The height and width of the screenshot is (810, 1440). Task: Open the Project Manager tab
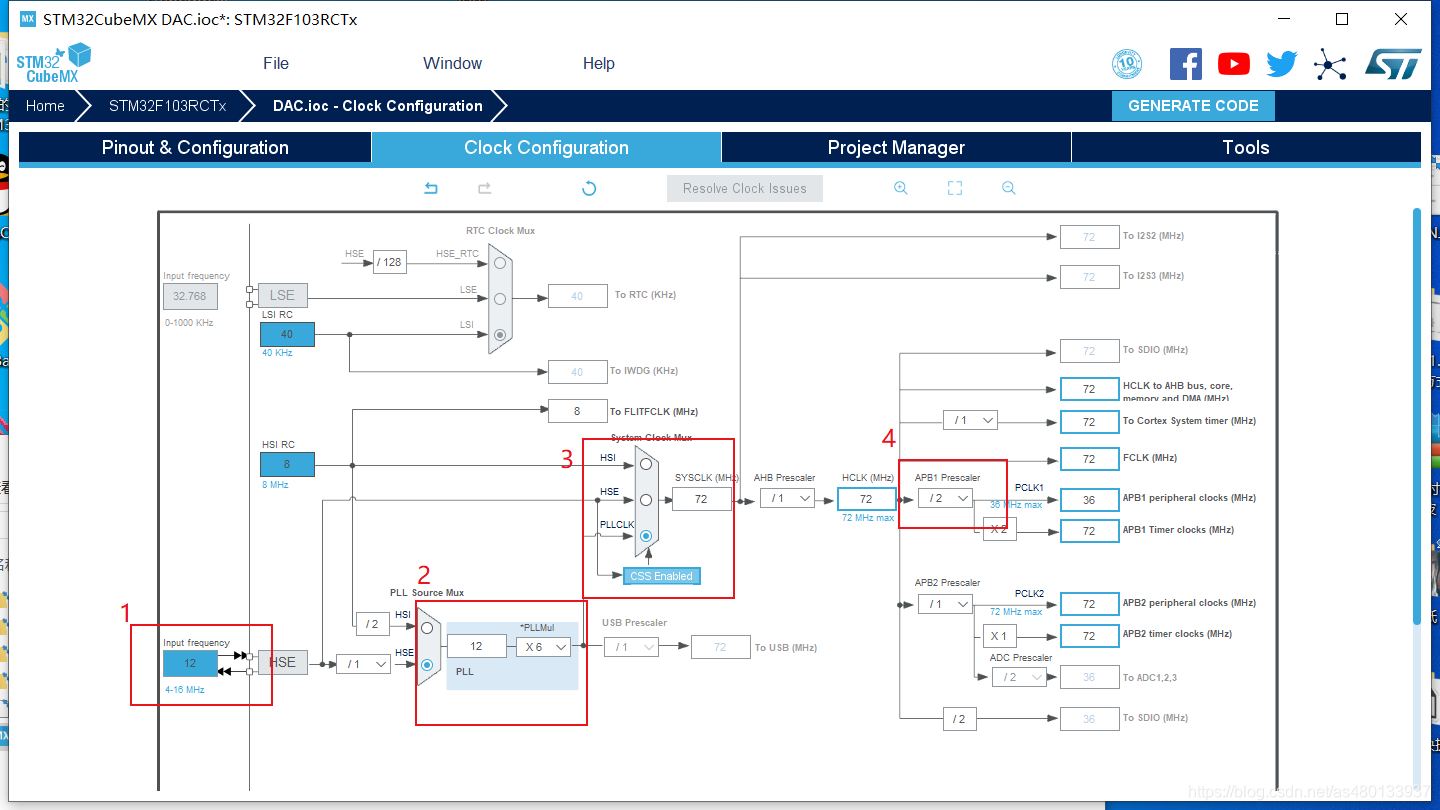896,148
